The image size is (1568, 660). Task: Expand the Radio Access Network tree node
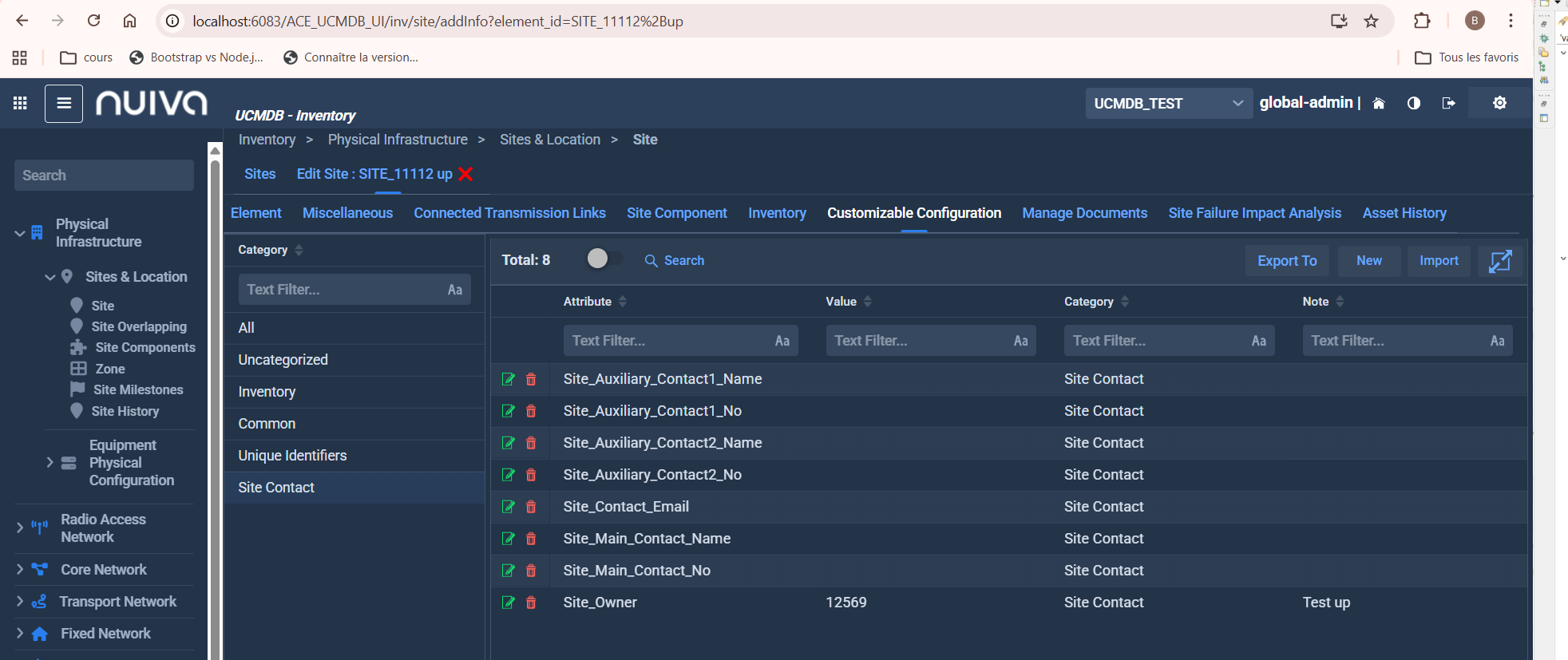pyautogui.click(x=20, y=528)
